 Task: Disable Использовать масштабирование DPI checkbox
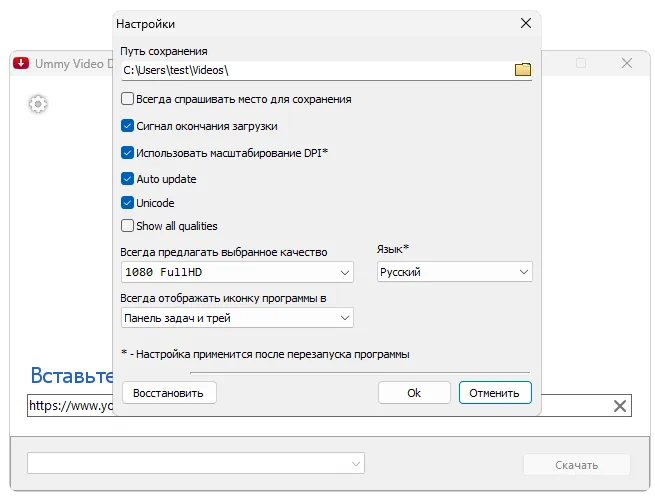pos(127,153)
